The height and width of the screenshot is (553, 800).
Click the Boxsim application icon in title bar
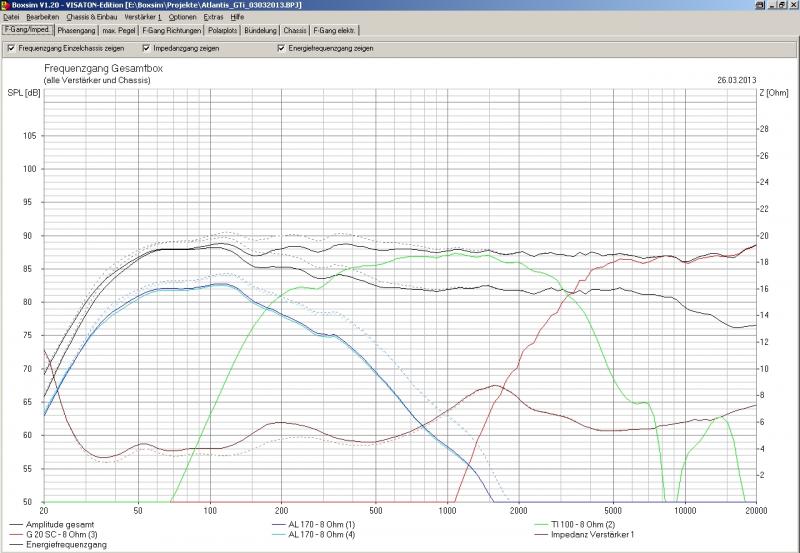tap(6, 5)
